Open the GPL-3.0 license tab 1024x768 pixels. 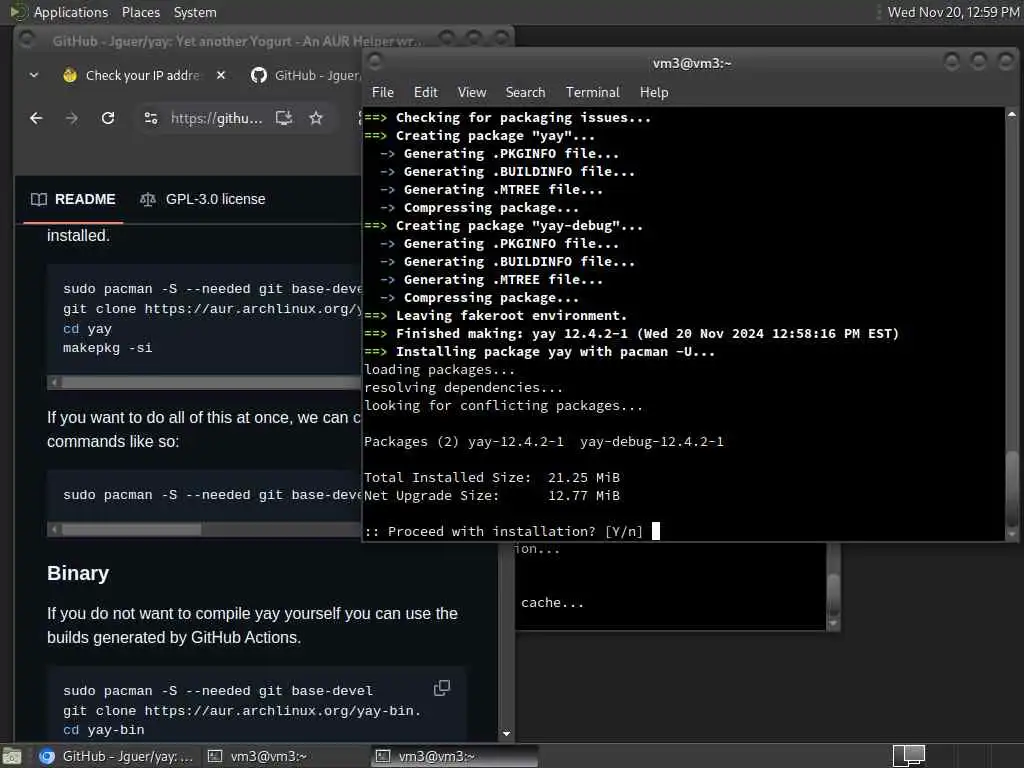[x=203, y=199]
